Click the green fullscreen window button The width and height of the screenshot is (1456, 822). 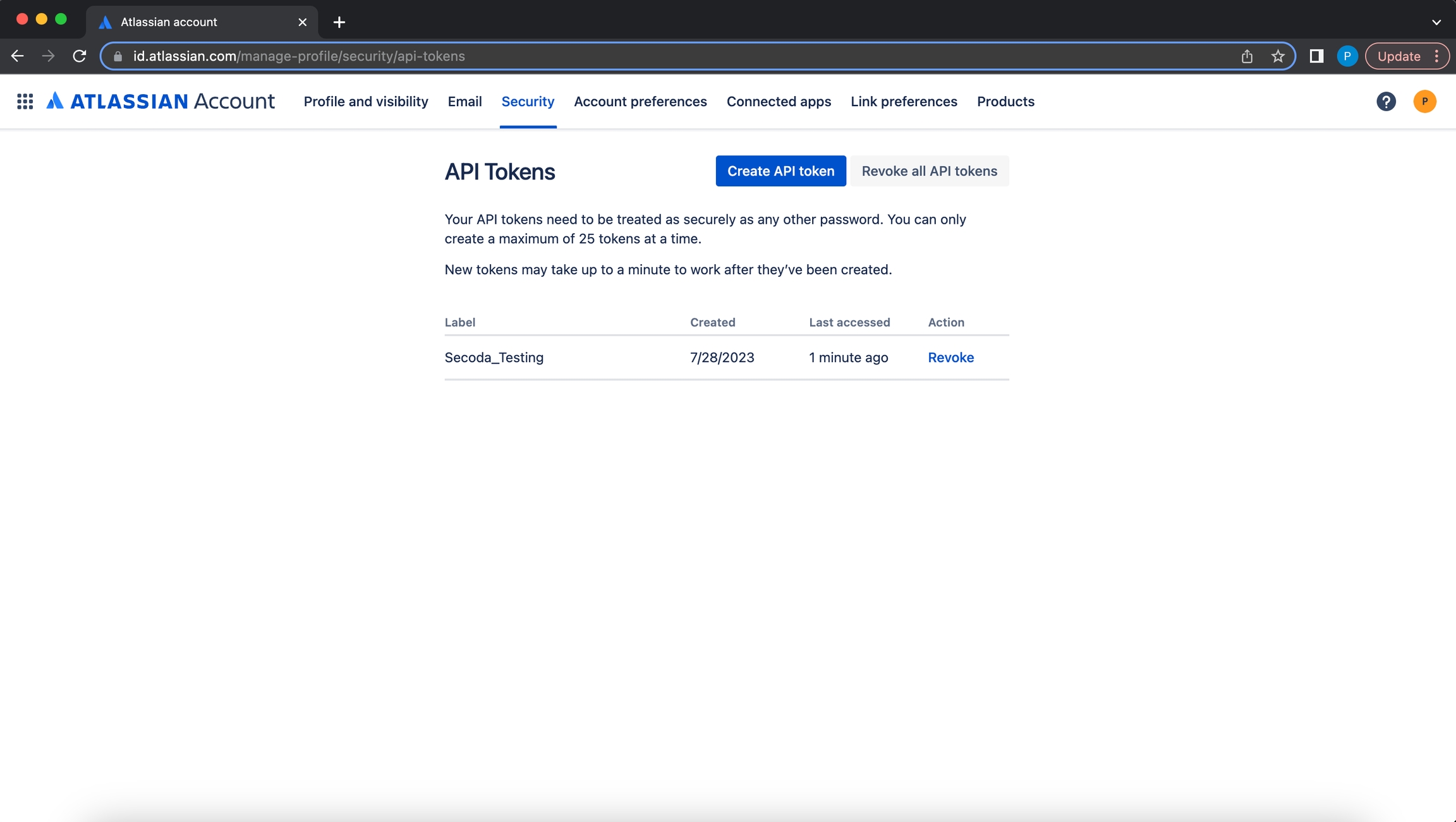pyautogui.click(x=61, y=19)
